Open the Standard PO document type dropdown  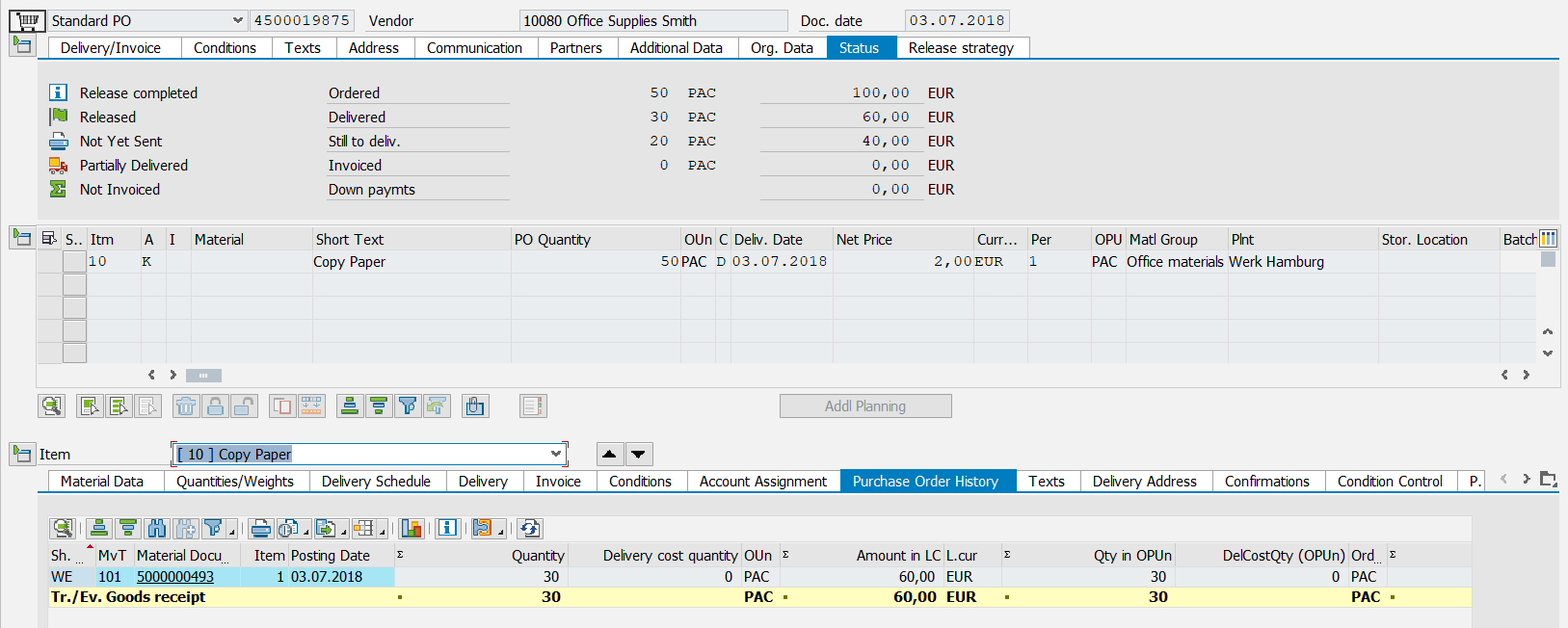(237, 20)
